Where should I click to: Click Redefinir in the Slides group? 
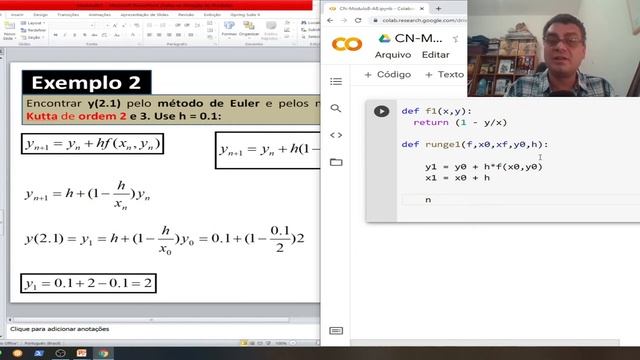tap(33, 30)
